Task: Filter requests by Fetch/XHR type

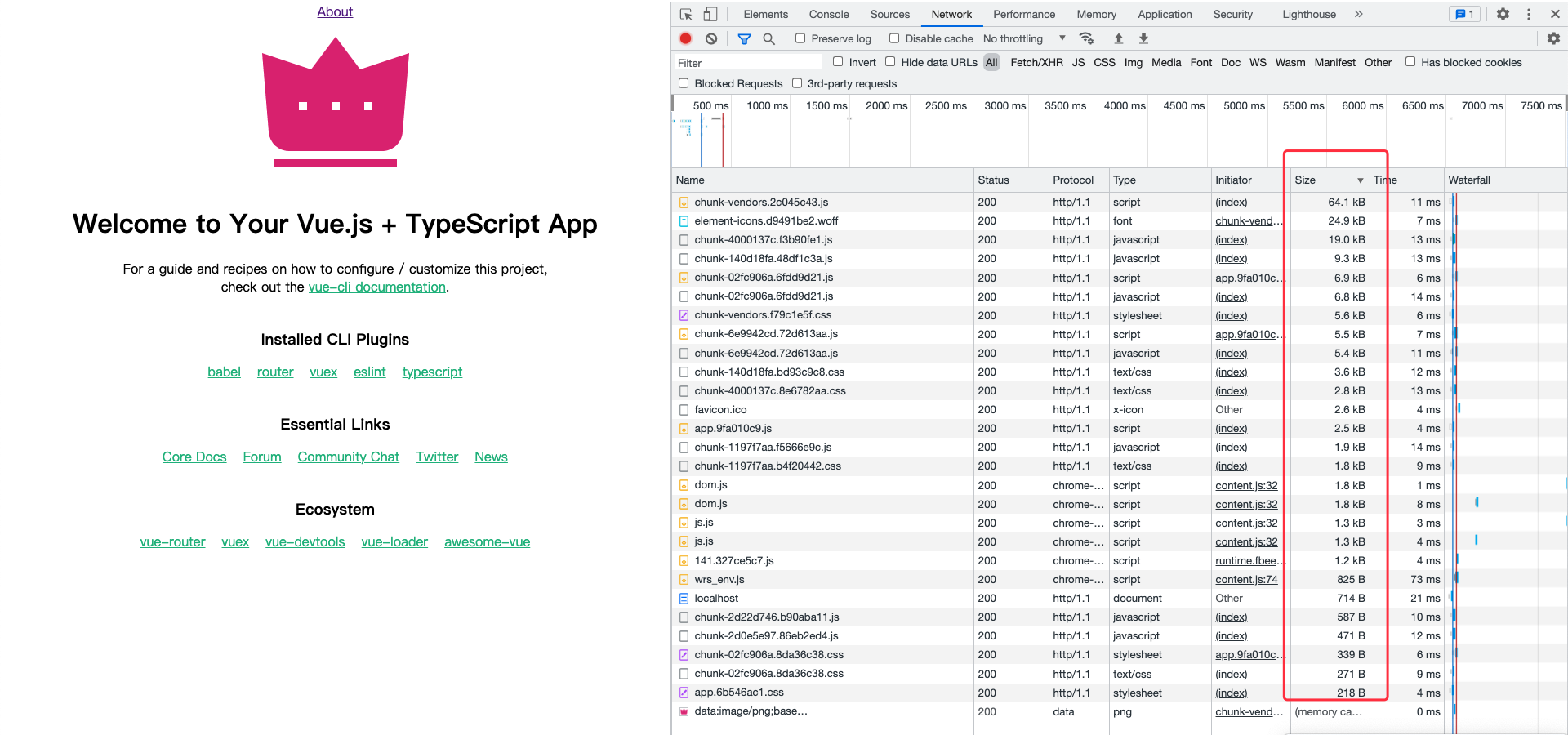Action: pyautogui.click(x=1036, y=62)
